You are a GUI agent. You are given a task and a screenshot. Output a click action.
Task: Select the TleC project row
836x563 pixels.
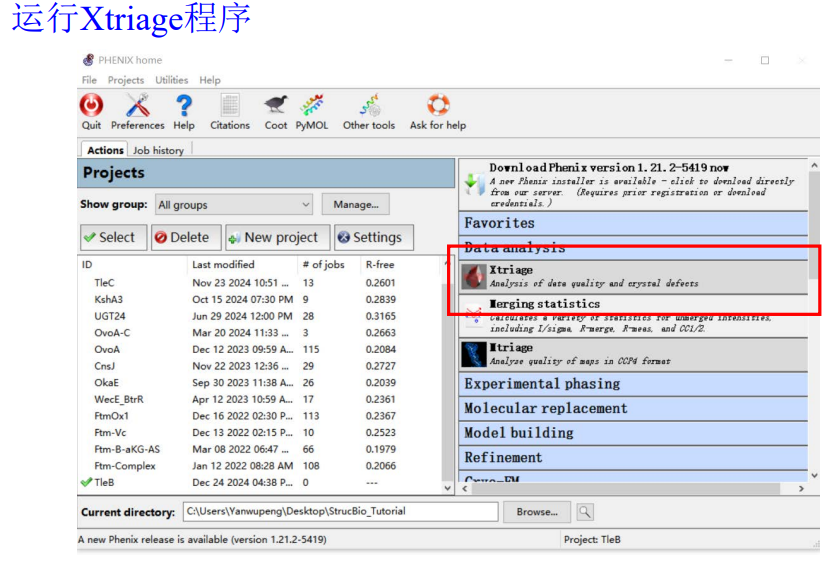[x=260, y=283]
